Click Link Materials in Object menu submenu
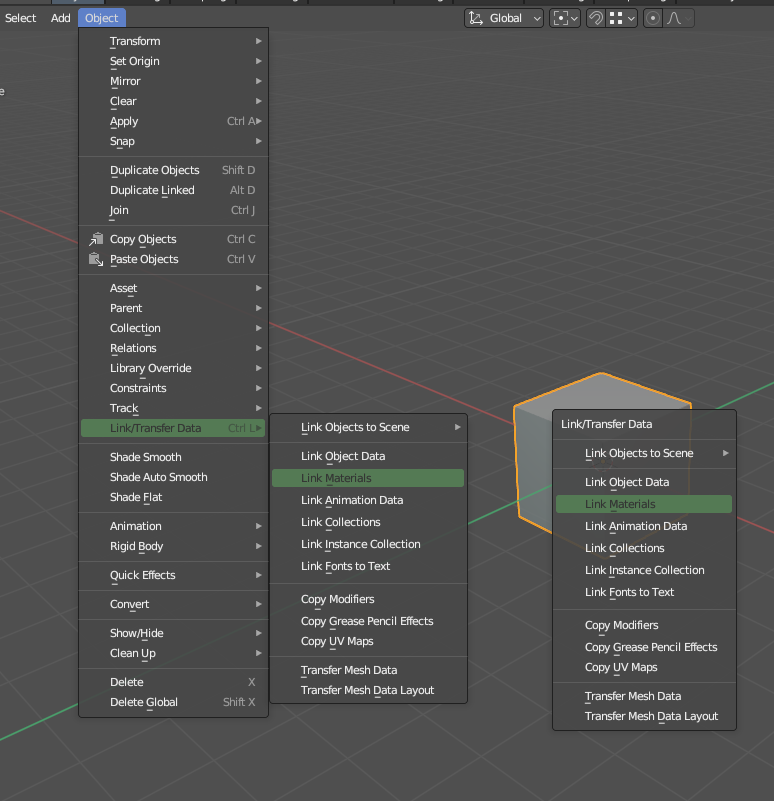Viewport: 774px width, 801px height. pyautogui.click(x=368, y=478)
